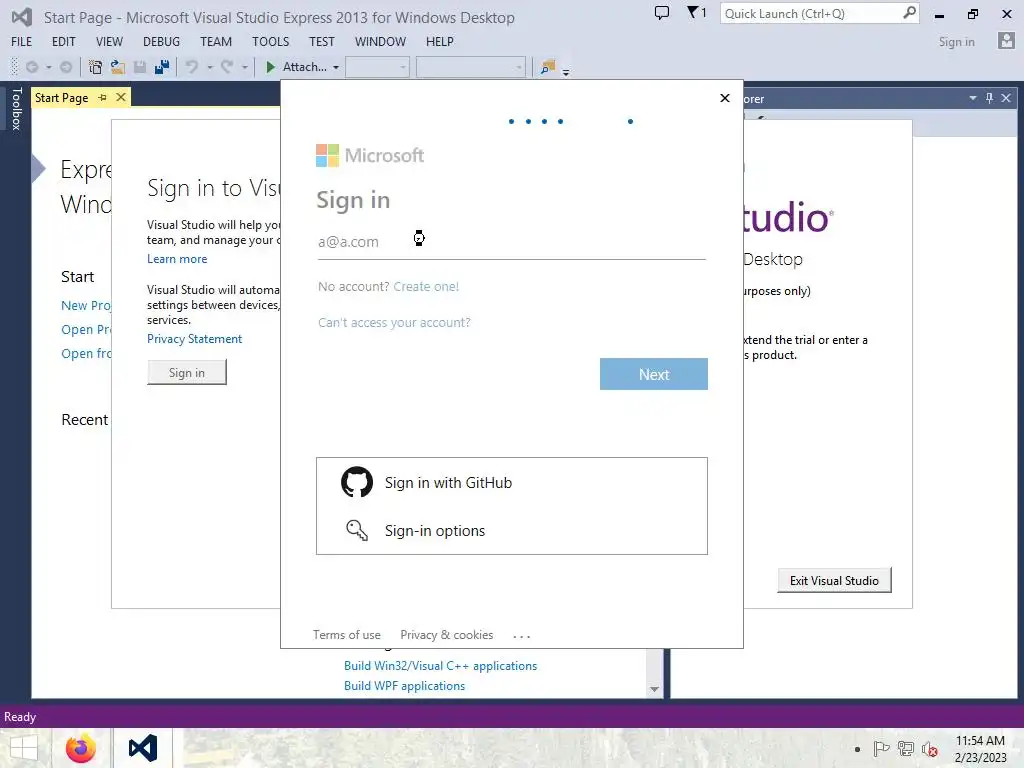Click the network tray icon

coord(906,749)
